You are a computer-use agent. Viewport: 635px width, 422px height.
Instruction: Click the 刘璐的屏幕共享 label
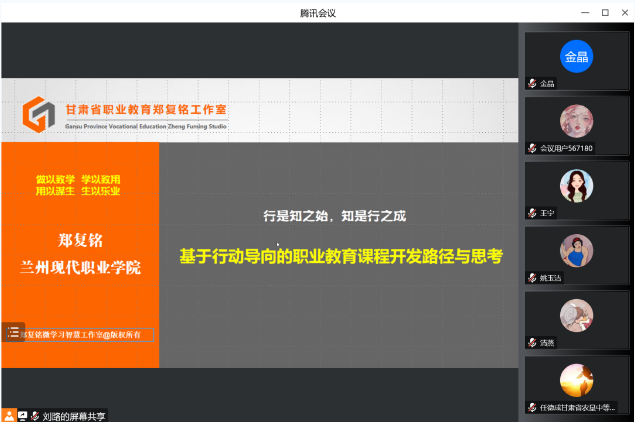pyautogui.click(x=74, y=415)
